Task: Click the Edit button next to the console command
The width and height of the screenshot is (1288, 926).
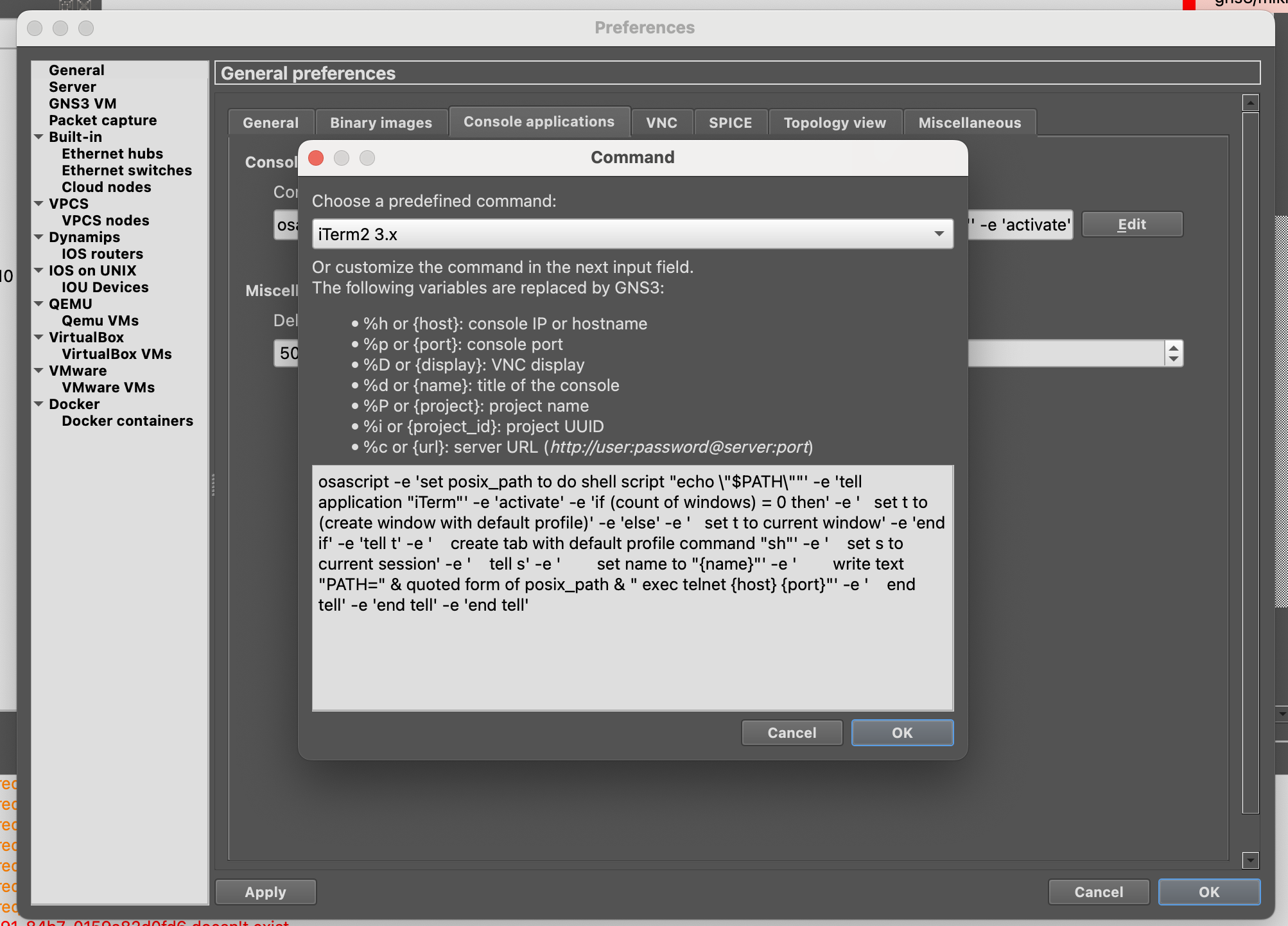Action: pos(1132,224)
